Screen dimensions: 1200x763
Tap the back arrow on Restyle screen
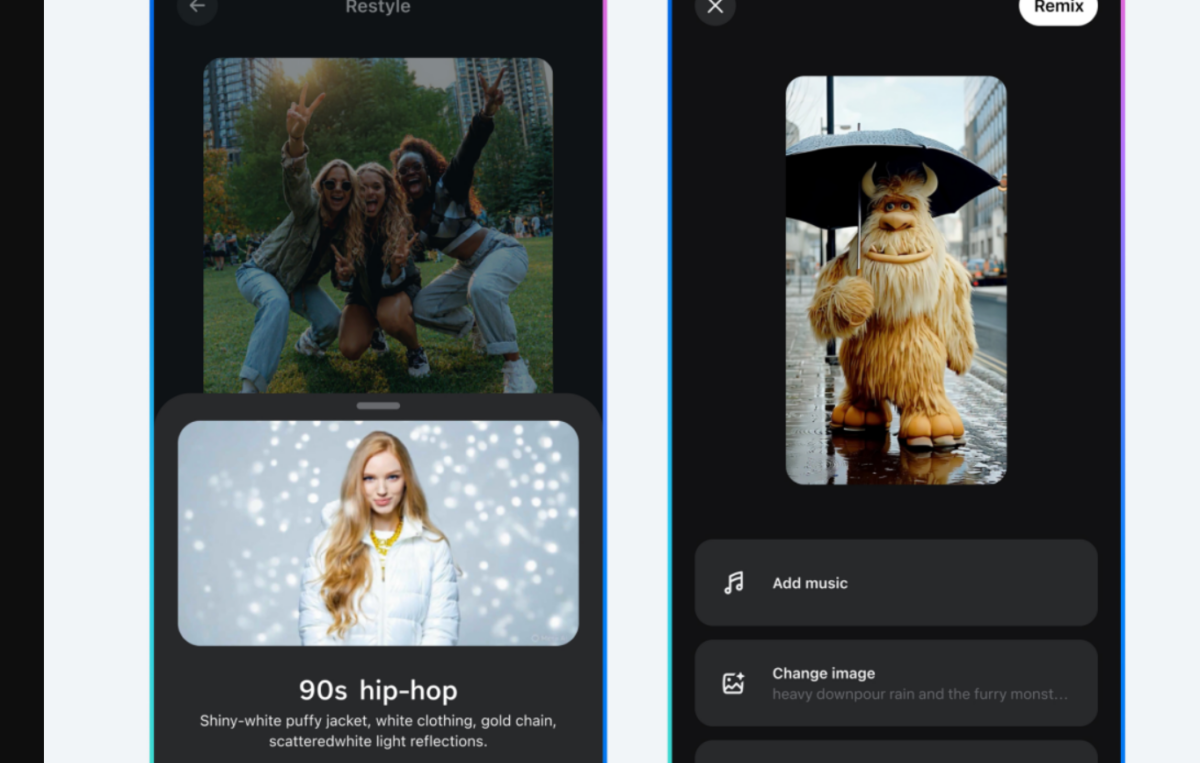point(197,7)
